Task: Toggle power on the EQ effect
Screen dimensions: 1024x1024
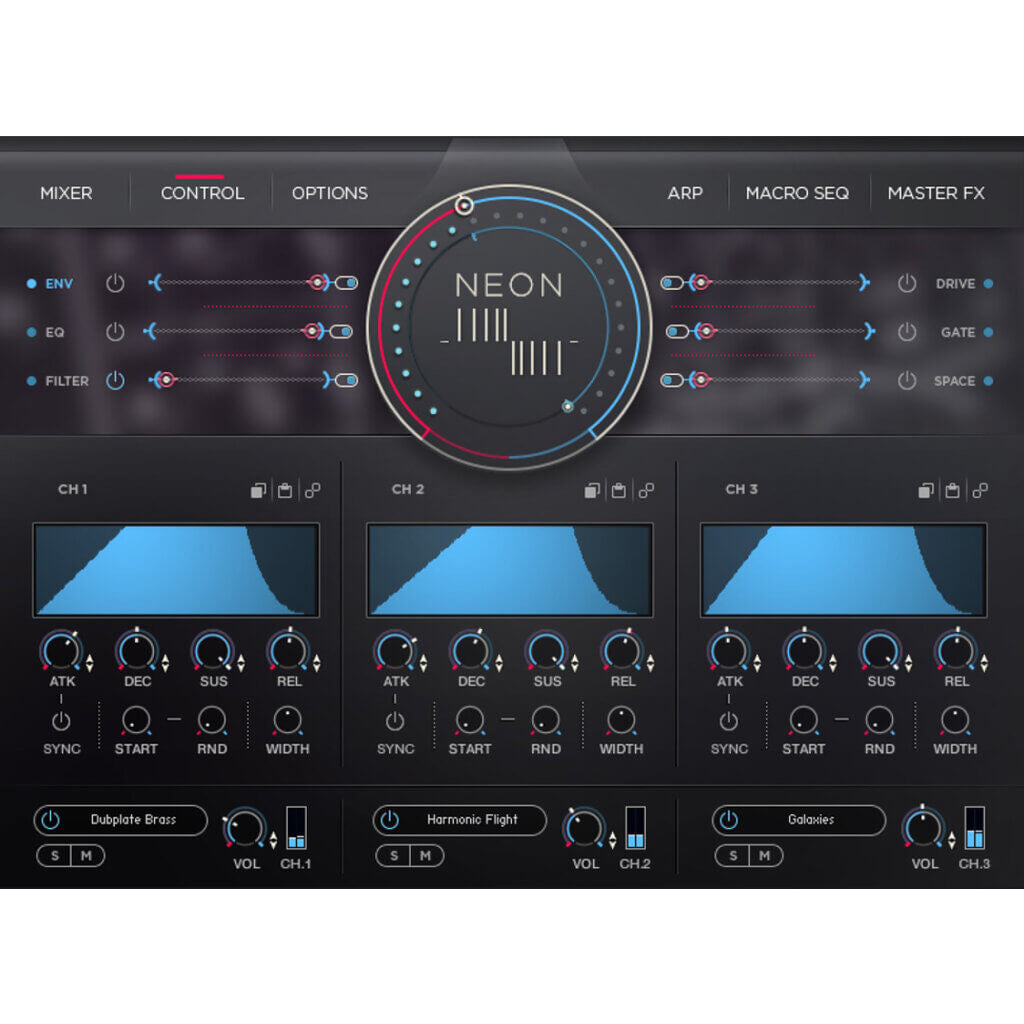Action: tap(115, 332)
